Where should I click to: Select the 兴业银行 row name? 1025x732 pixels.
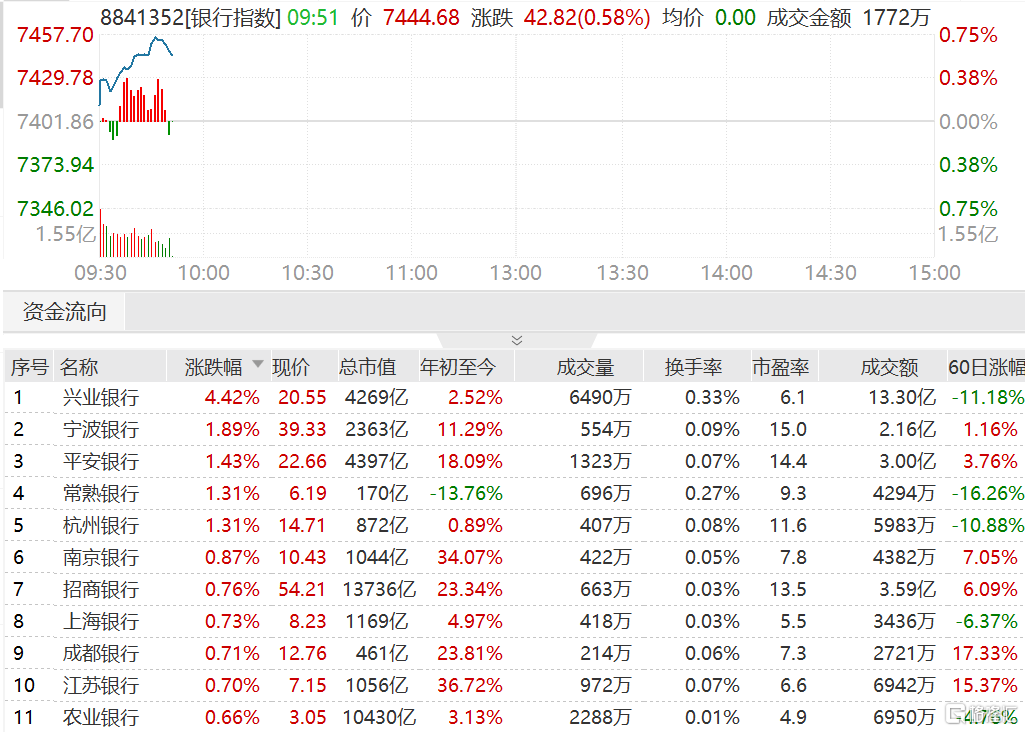click(101, 397)
